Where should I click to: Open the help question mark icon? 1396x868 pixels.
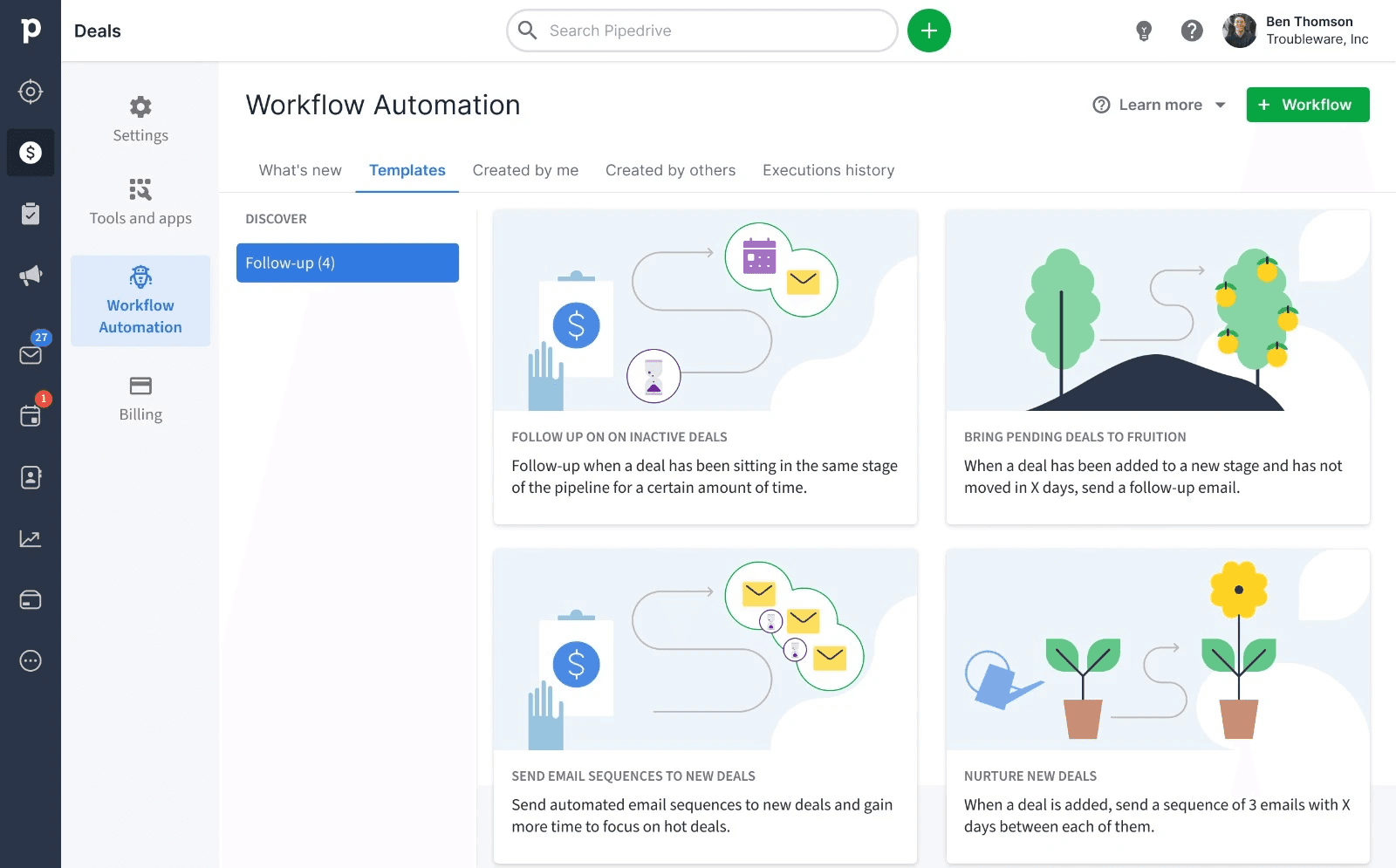tap(1192, 31)
